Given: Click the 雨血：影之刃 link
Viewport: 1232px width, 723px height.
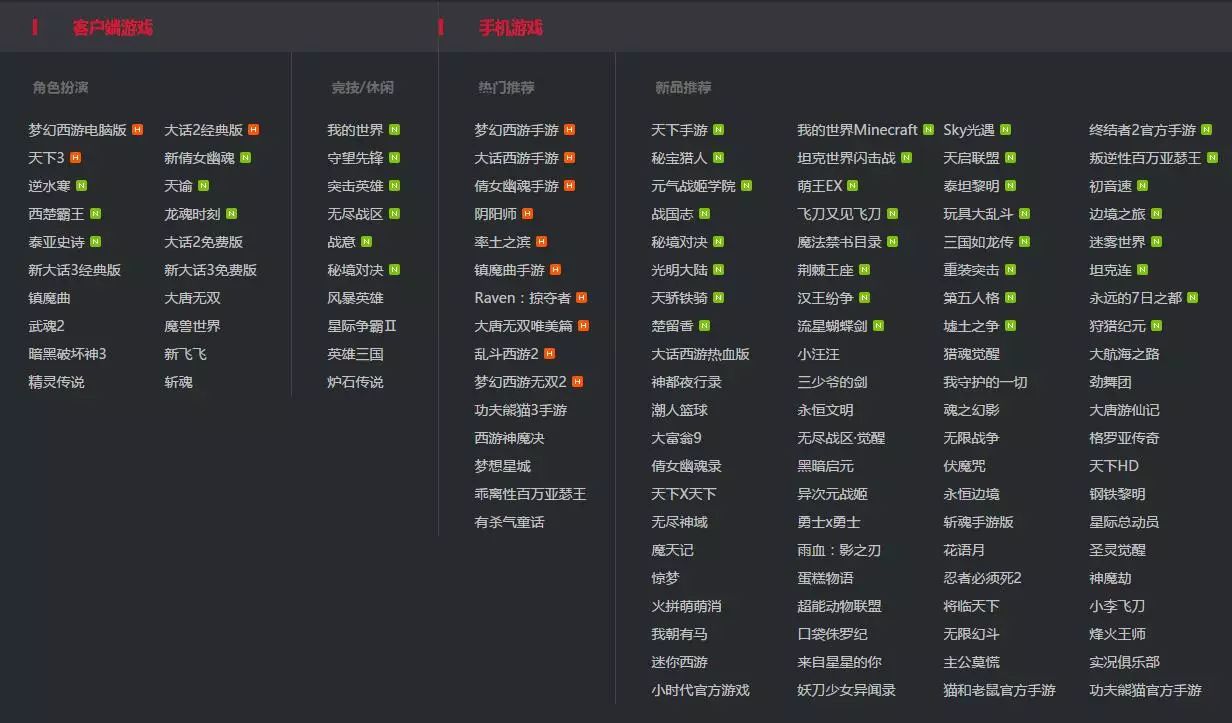Looking at the screenshot, I should coord(839,550).
